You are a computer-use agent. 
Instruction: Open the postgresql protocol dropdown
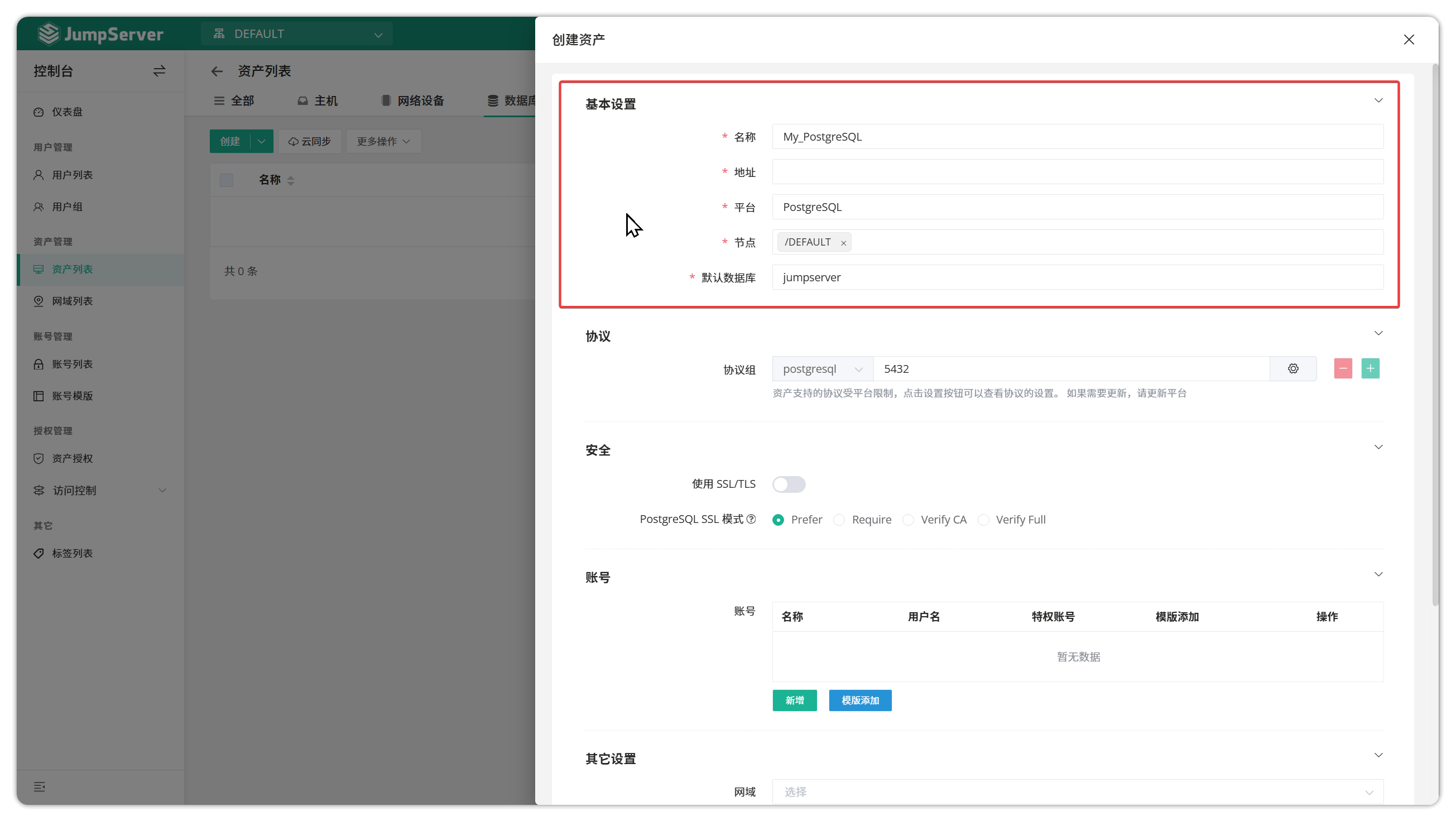click(x=823, y=369)
